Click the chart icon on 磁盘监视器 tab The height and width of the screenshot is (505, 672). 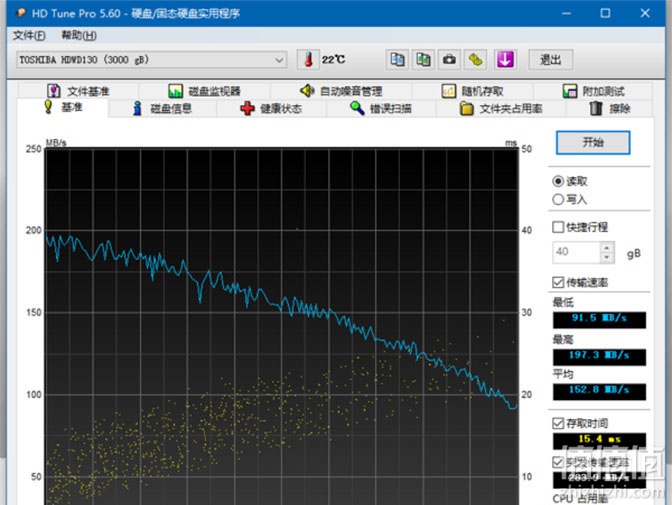(x=175, y=91)
